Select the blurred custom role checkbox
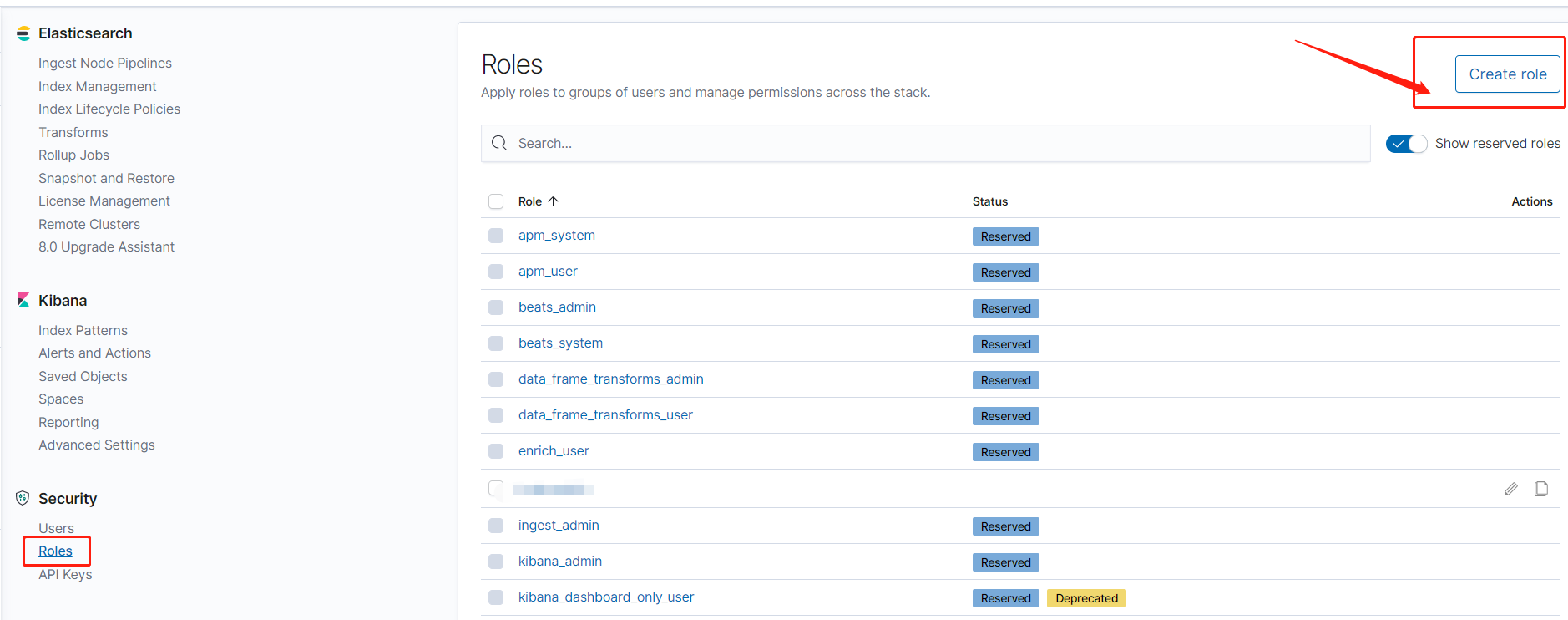Image resolution: width=1568 pixels, height=620 pixels. coord(496,489)
